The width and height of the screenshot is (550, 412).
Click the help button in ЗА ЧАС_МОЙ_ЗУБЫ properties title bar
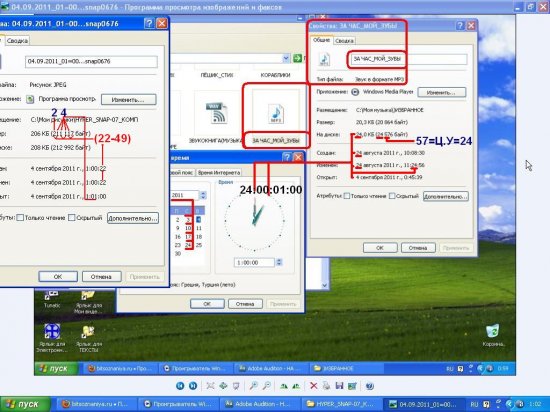click(460, 26)
